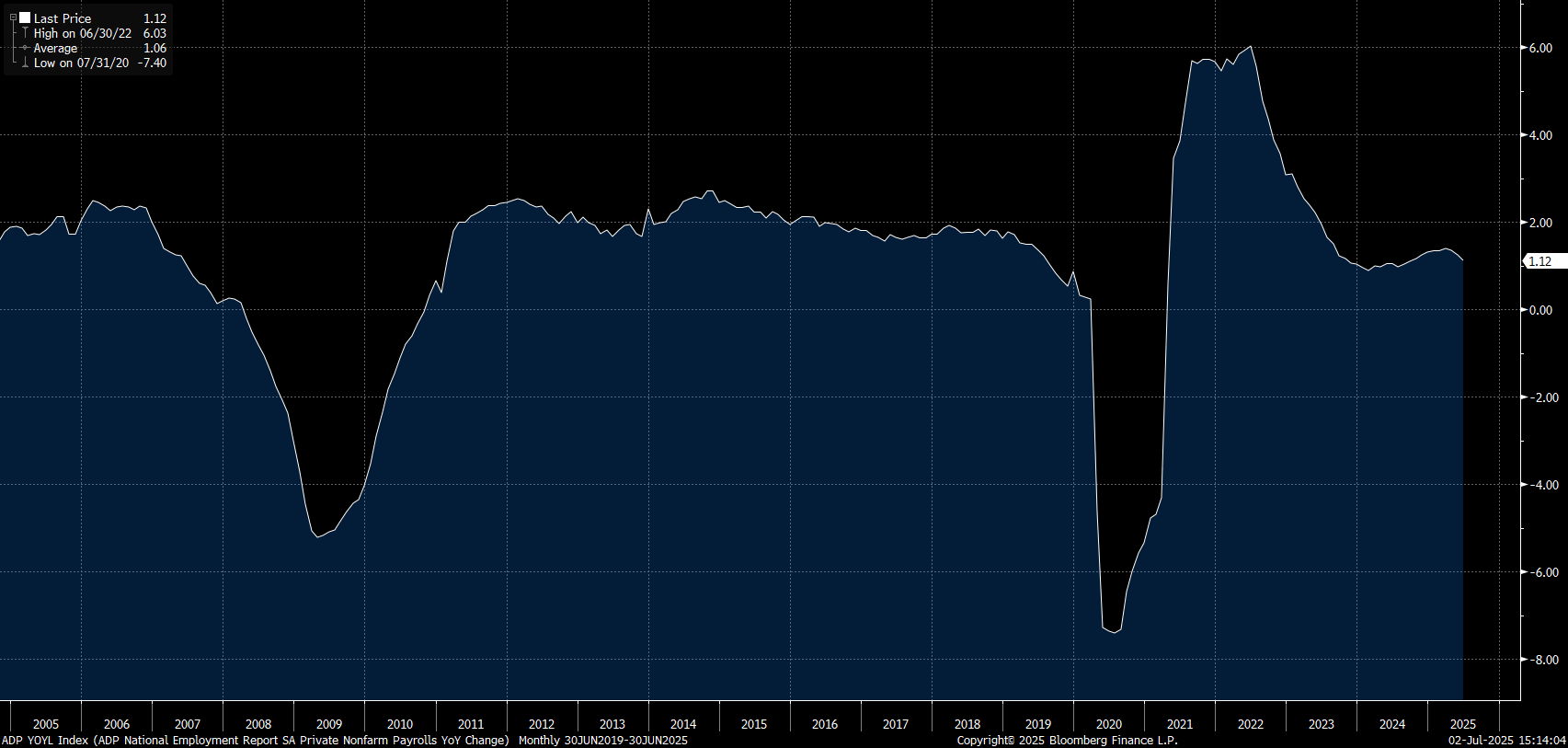The width and height of the screenshot is (1568, 748).
Task: Click the 2008 x-axis year label
Action: click(258, 724)
